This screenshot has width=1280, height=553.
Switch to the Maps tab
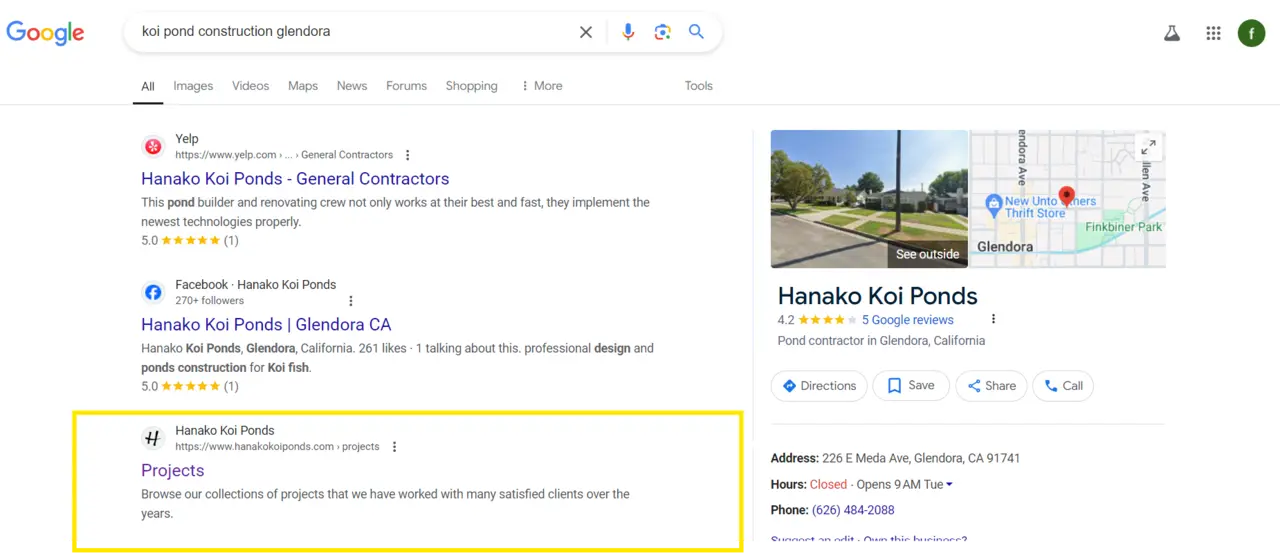(x=303, y=86)
